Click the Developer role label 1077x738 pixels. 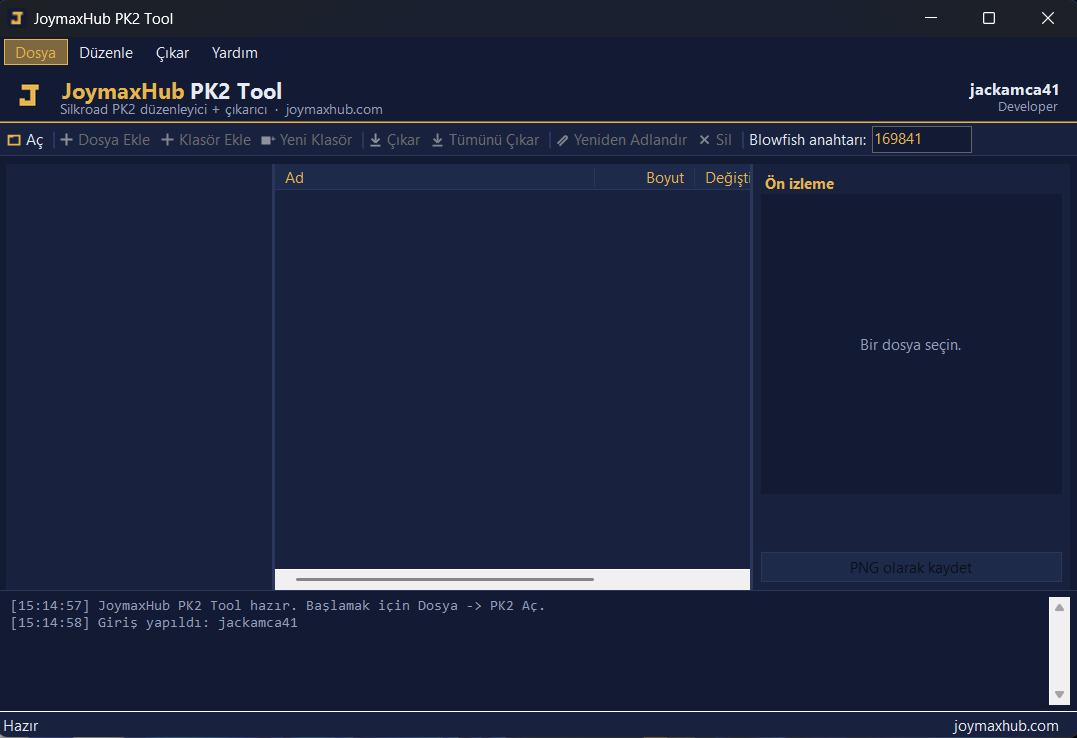pyautogui.click(x=1028, y=107)
